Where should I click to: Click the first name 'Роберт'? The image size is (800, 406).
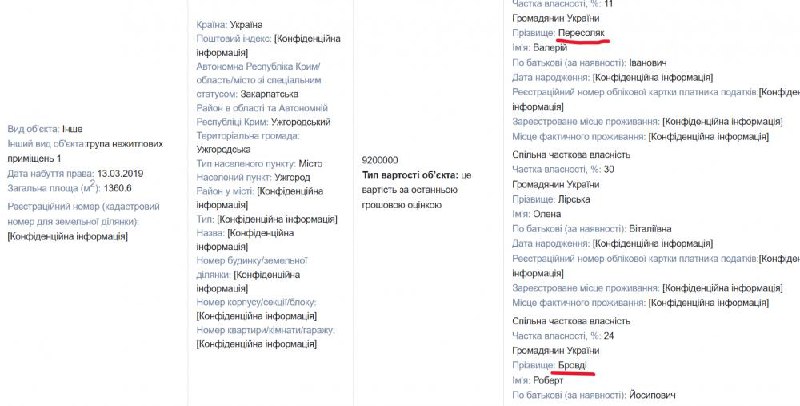548,380
